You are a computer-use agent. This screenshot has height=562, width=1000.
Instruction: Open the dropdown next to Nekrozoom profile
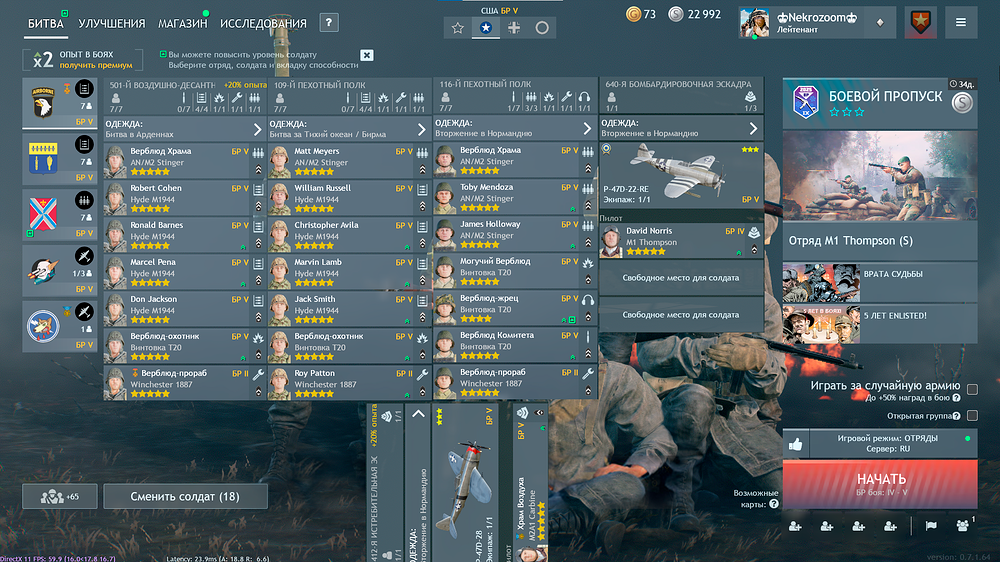(879, 22)
